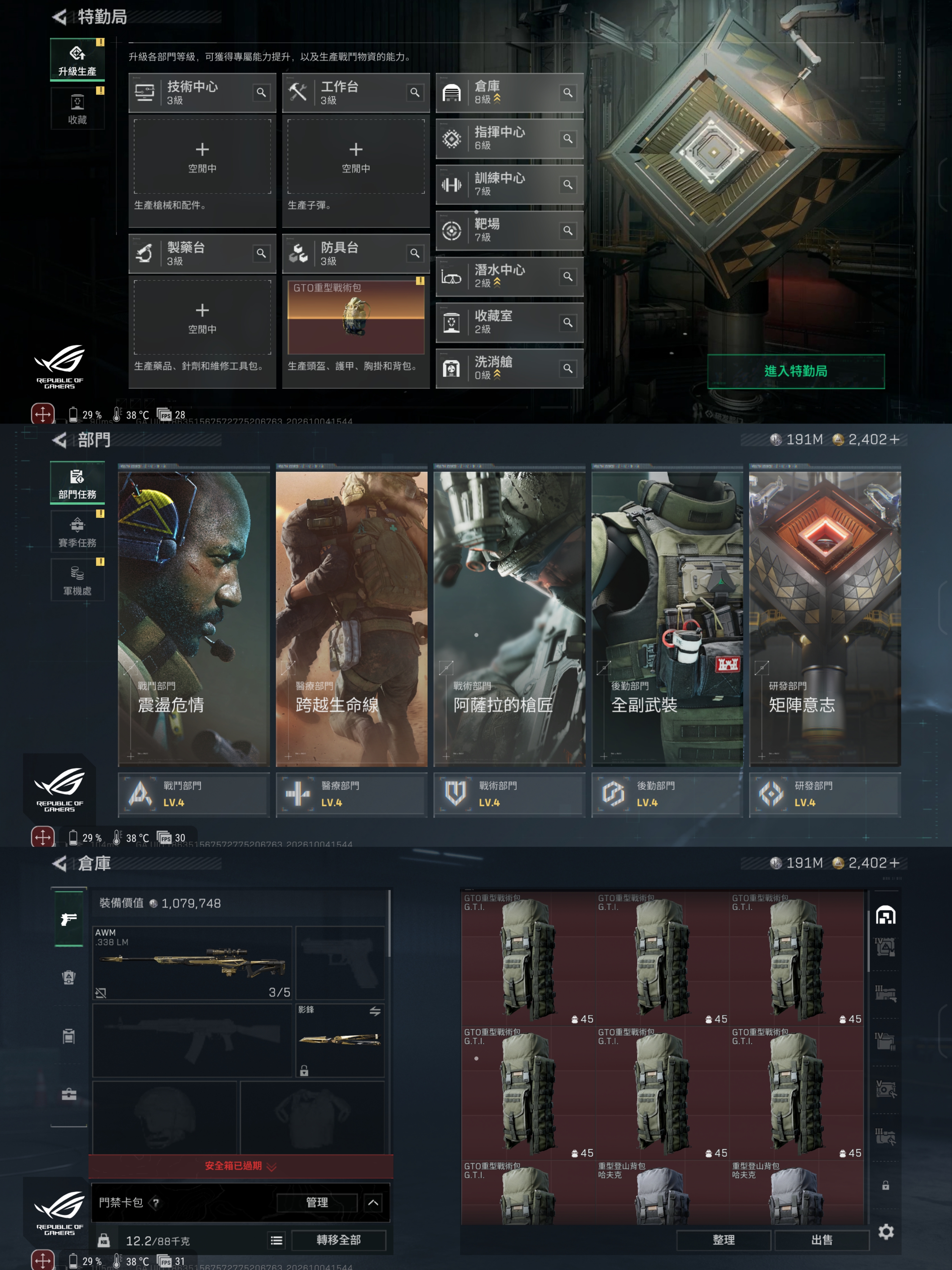Screen dimensions: 952x1270
Task: Switch to the 軍機處 tab
Action: tap(77, 579)
